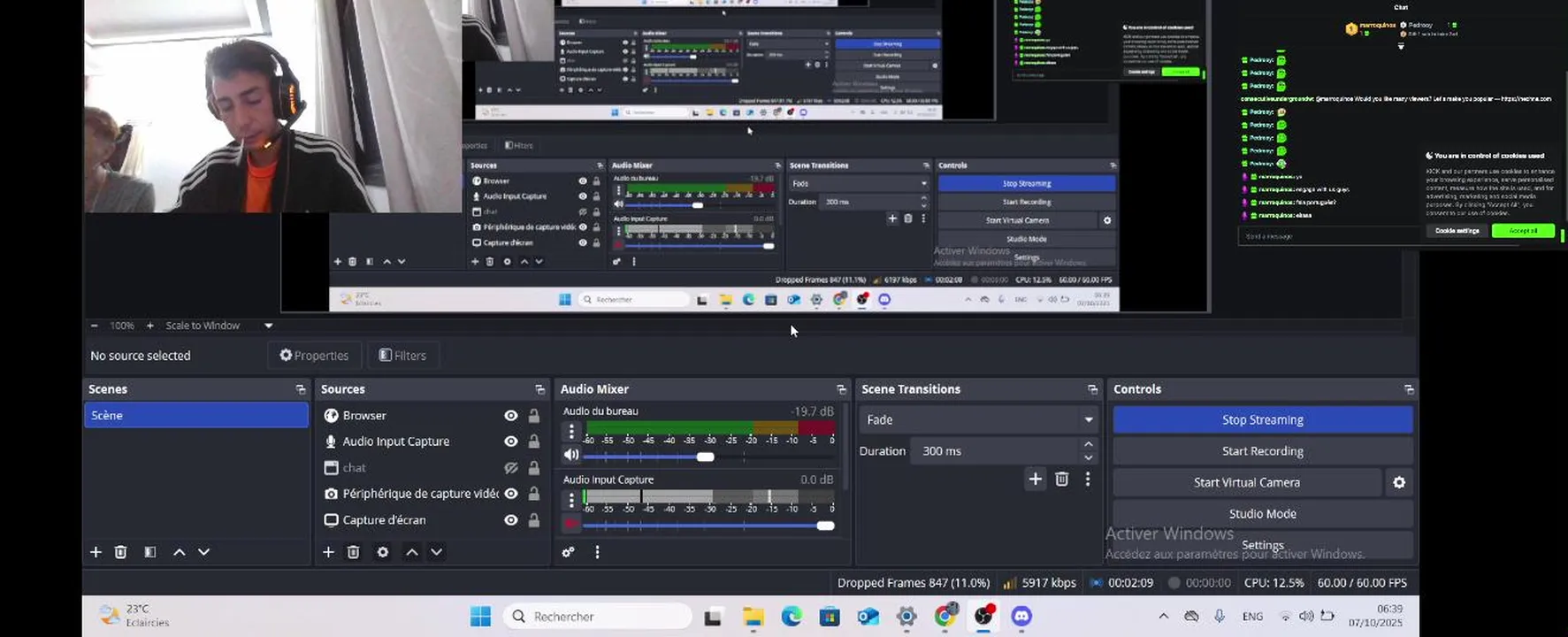
Task: Add a scene transition with plus icon
Action: click(x=1036, y=479)
